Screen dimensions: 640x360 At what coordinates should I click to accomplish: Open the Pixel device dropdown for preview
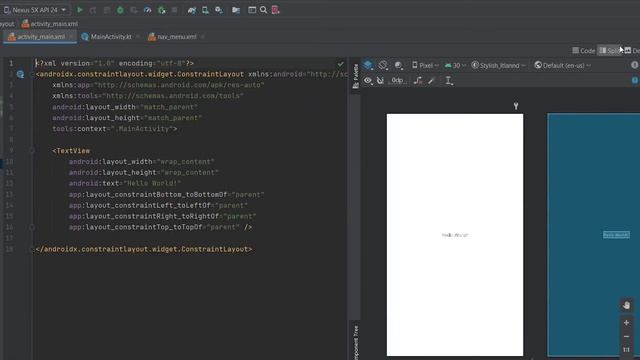(x=425, y=65)
